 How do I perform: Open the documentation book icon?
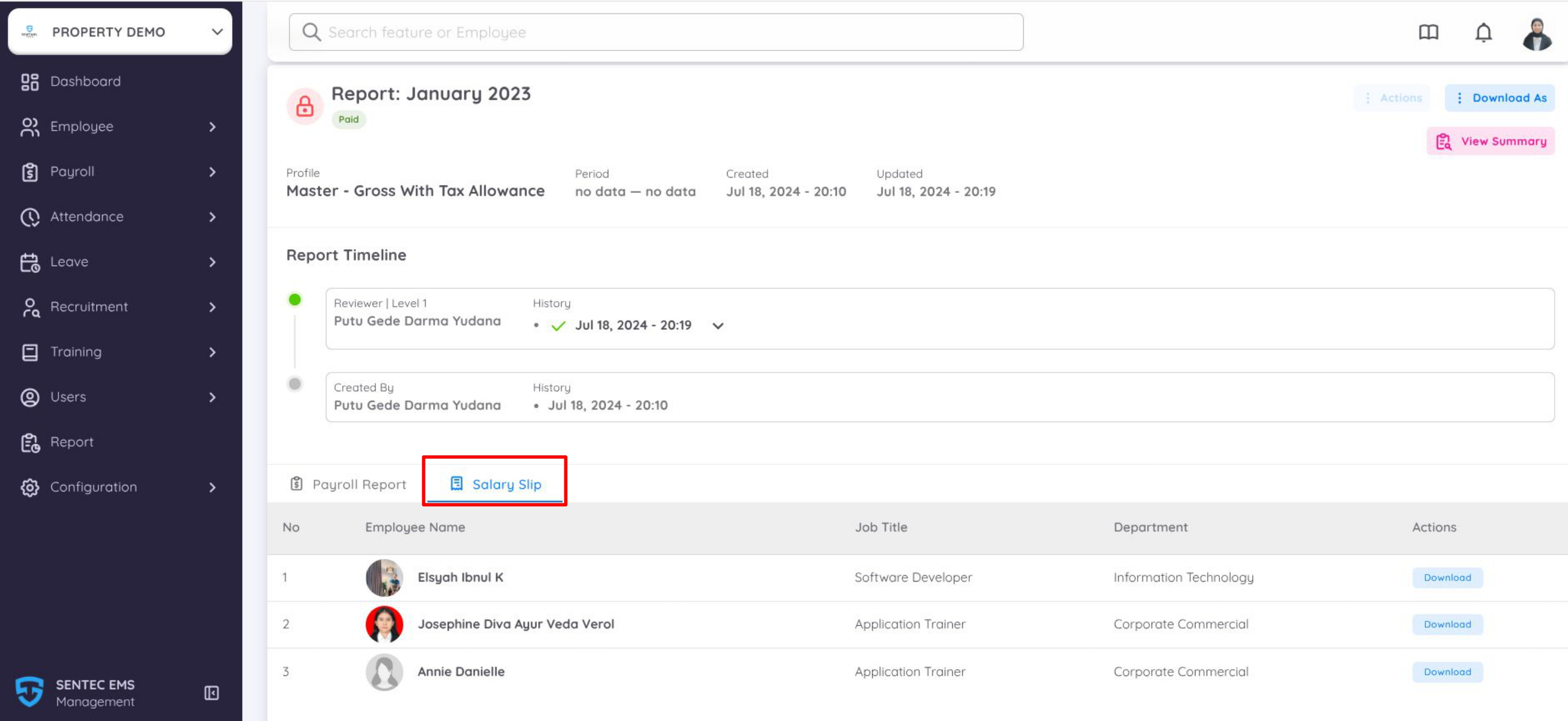tap(1428, 32)
